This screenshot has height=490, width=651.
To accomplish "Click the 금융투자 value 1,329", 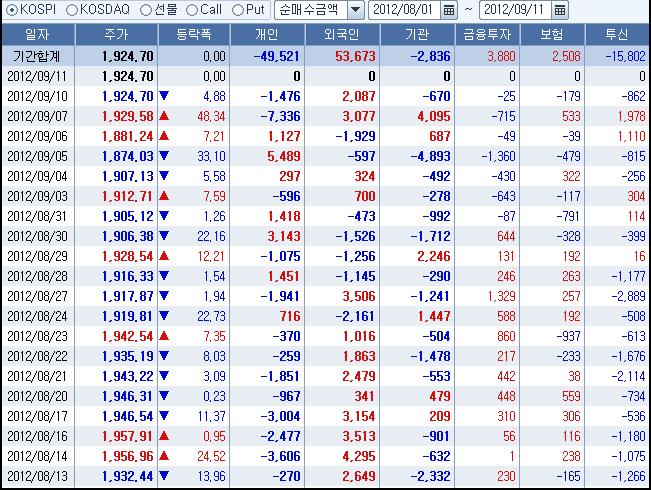I will click(502, 296).
